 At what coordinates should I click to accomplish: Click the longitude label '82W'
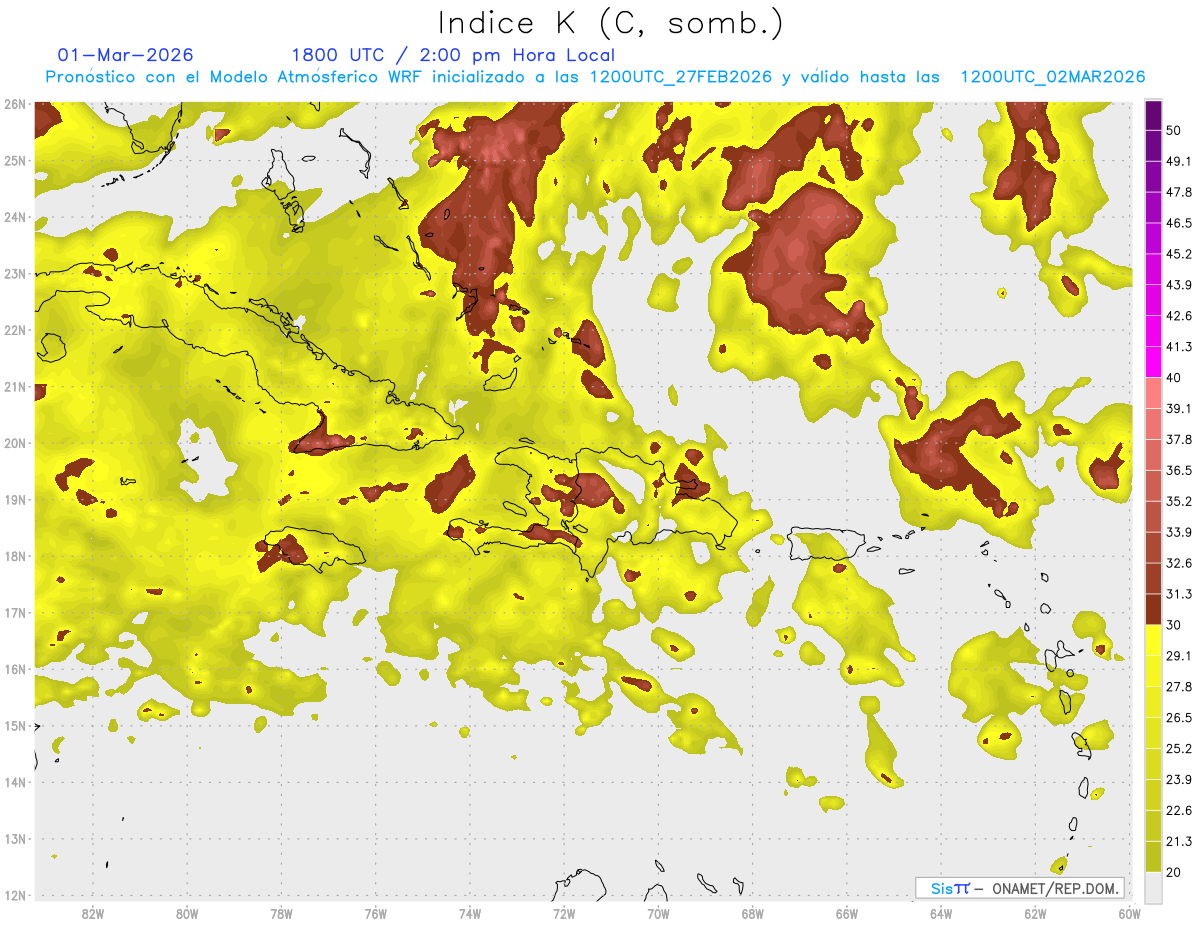tap(92, 913)
